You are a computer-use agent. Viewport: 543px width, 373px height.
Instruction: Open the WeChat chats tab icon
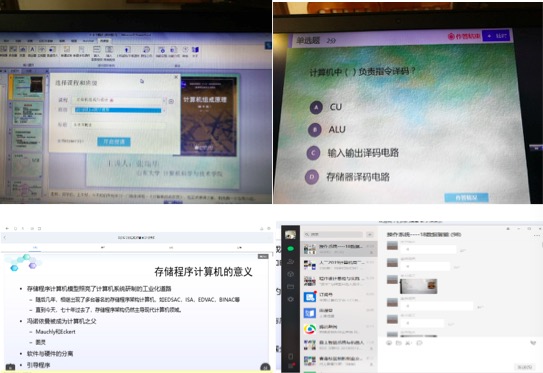pyautogui.click(x=291, y=249)
